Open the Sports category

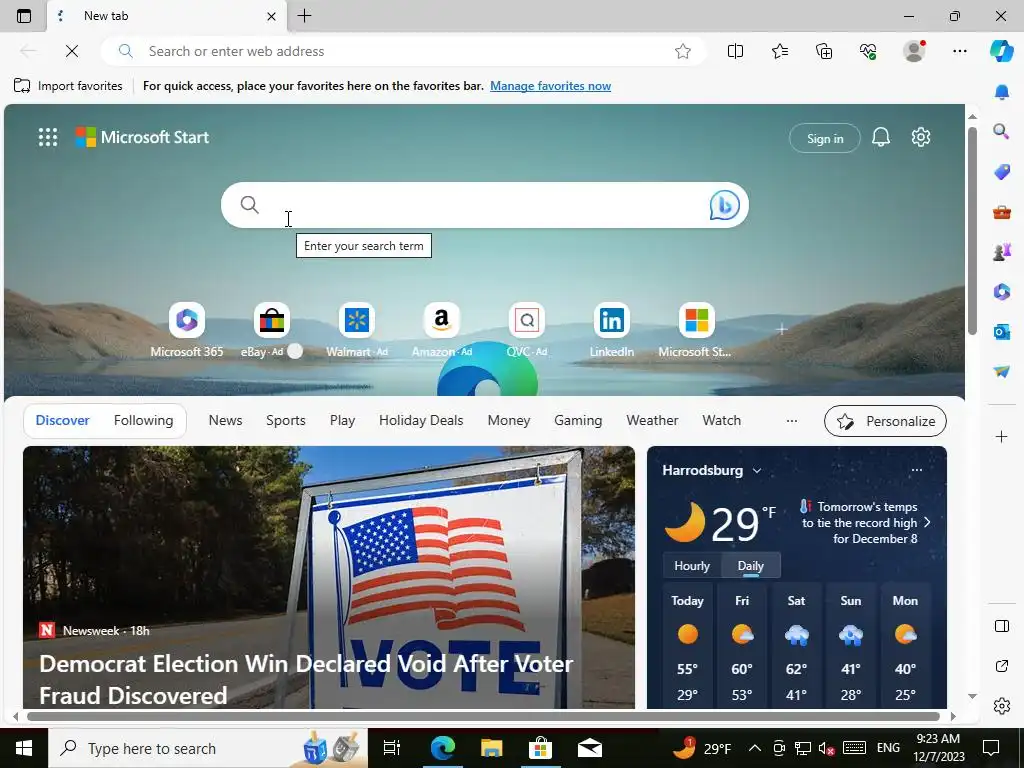click(x=285, y=421)
